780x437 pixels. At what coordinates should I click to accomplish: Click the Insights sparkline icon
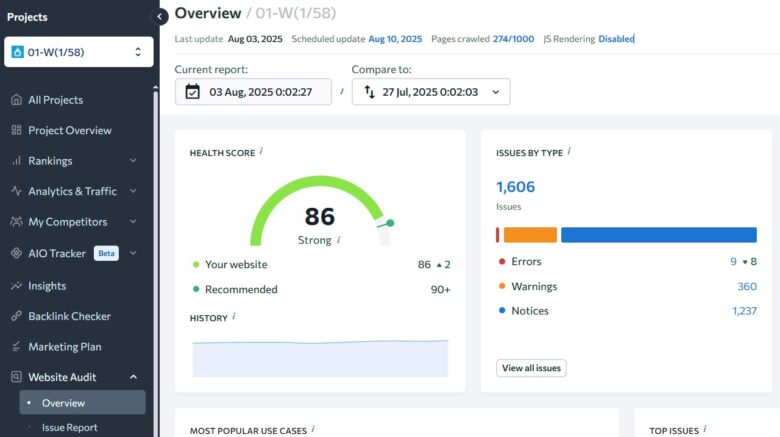16,286
